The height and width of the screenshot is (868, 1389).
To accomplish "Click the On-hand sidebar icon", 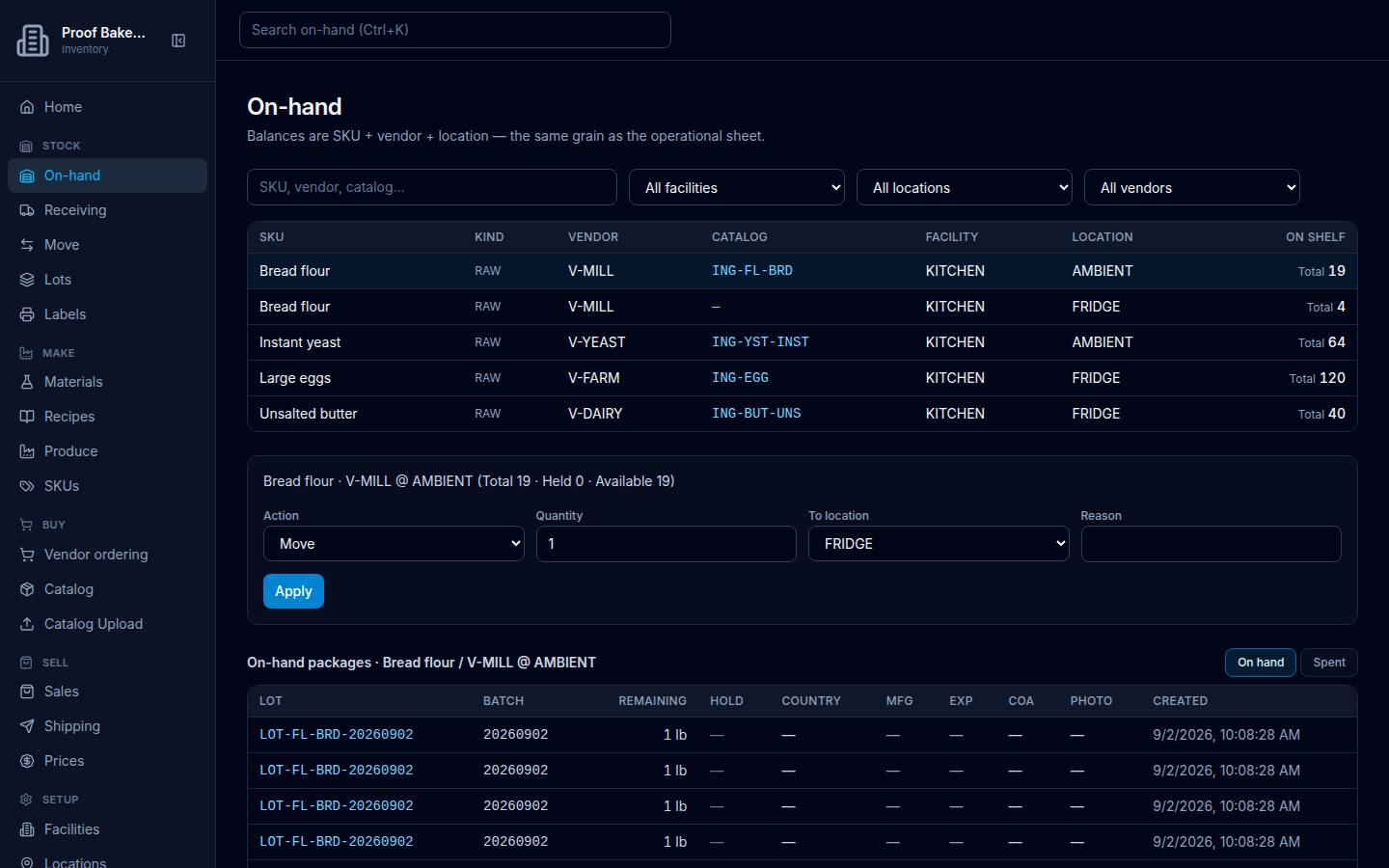I will [x=27, y=176].
